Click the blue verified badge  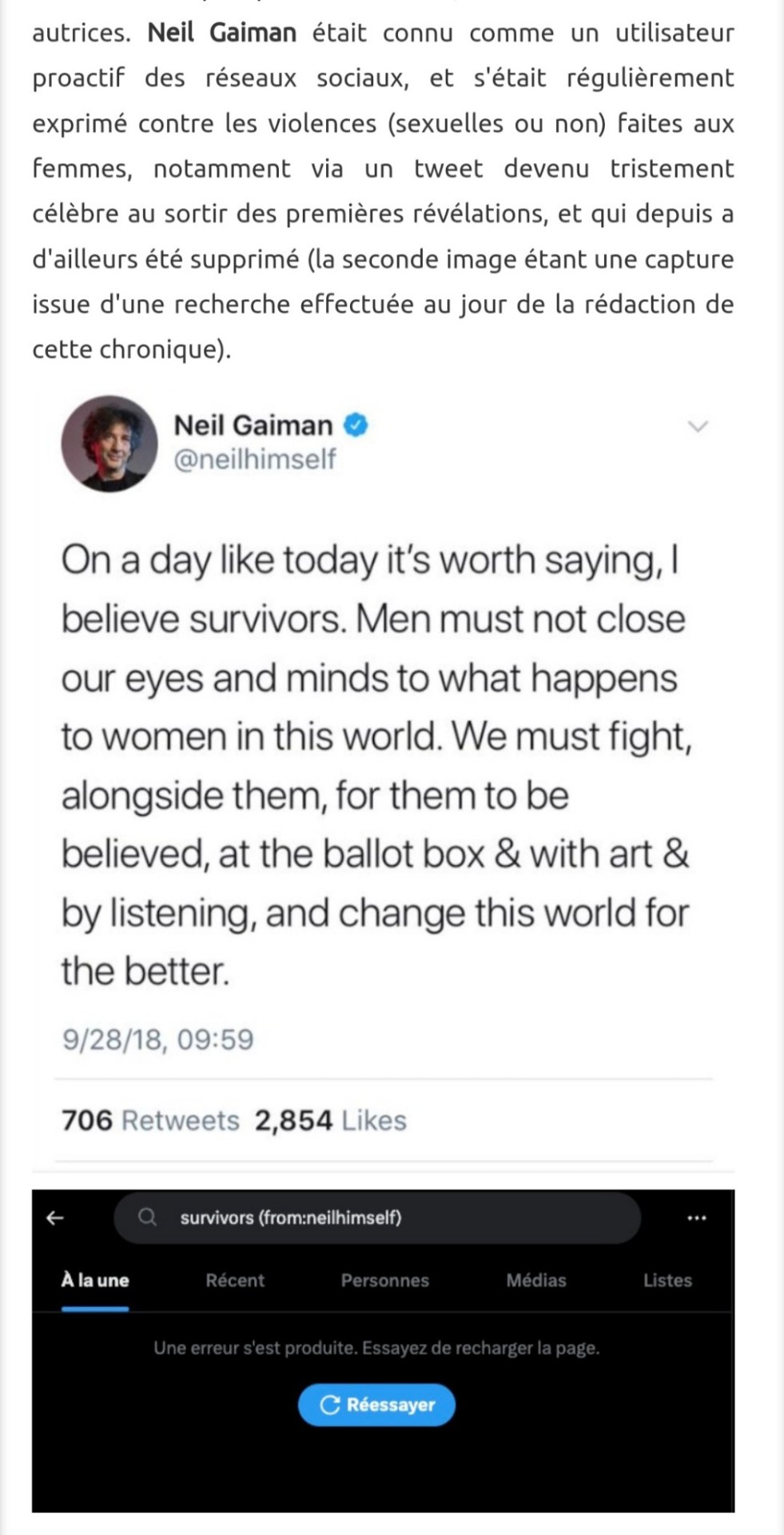[x=356, y=425]
